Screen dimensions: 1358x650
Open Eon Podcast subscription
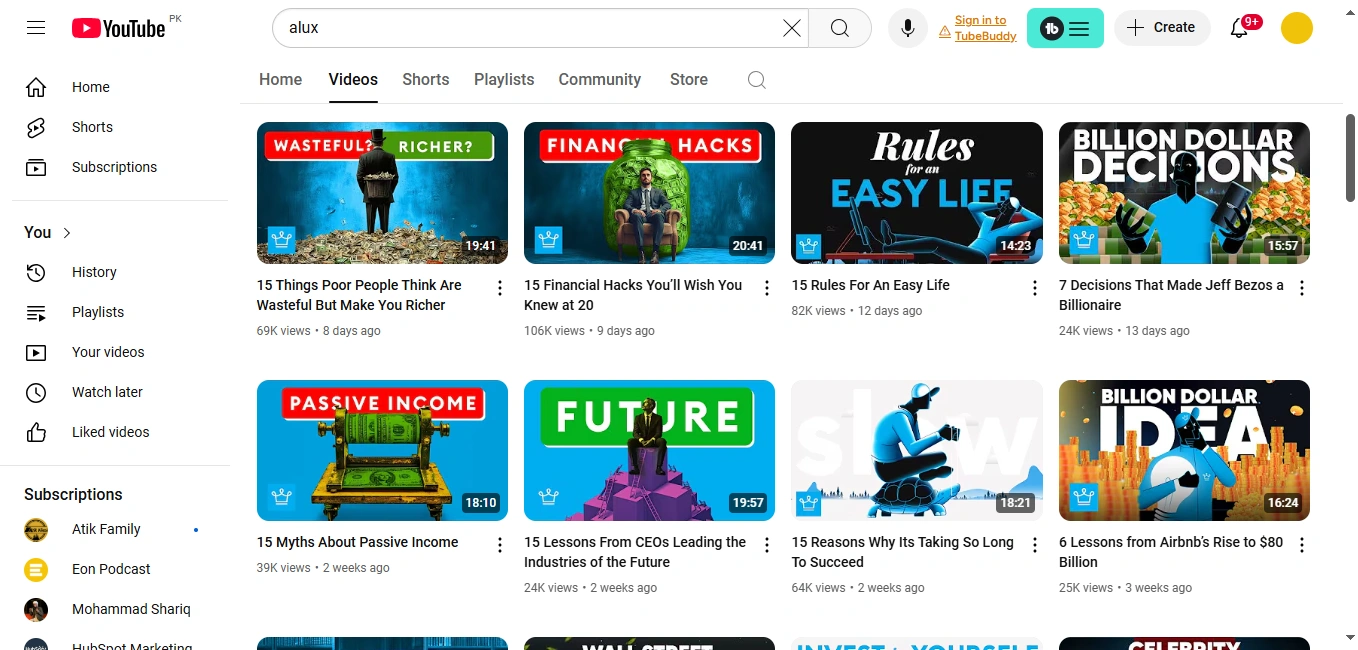point(120,569)
